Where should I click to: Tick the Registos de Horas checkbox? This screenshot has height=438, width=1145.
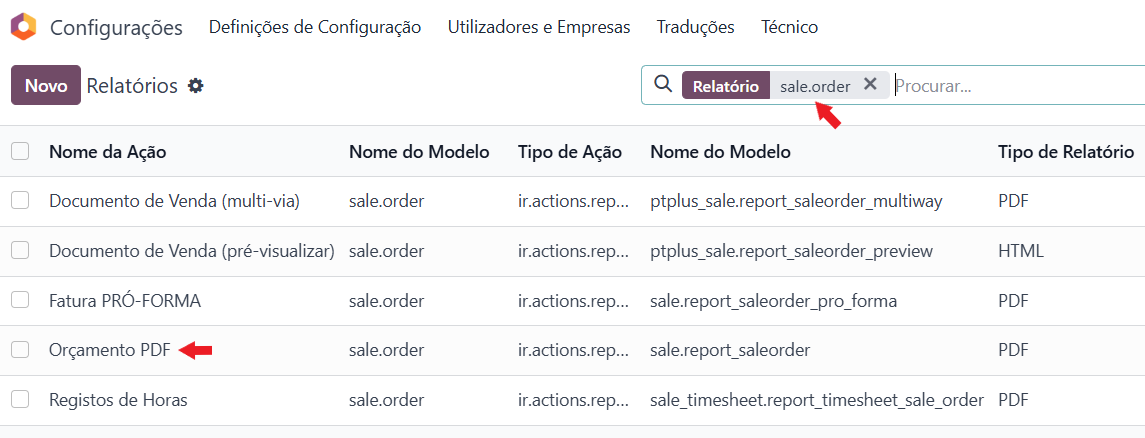pyautogui.click(x=20, y=400)
